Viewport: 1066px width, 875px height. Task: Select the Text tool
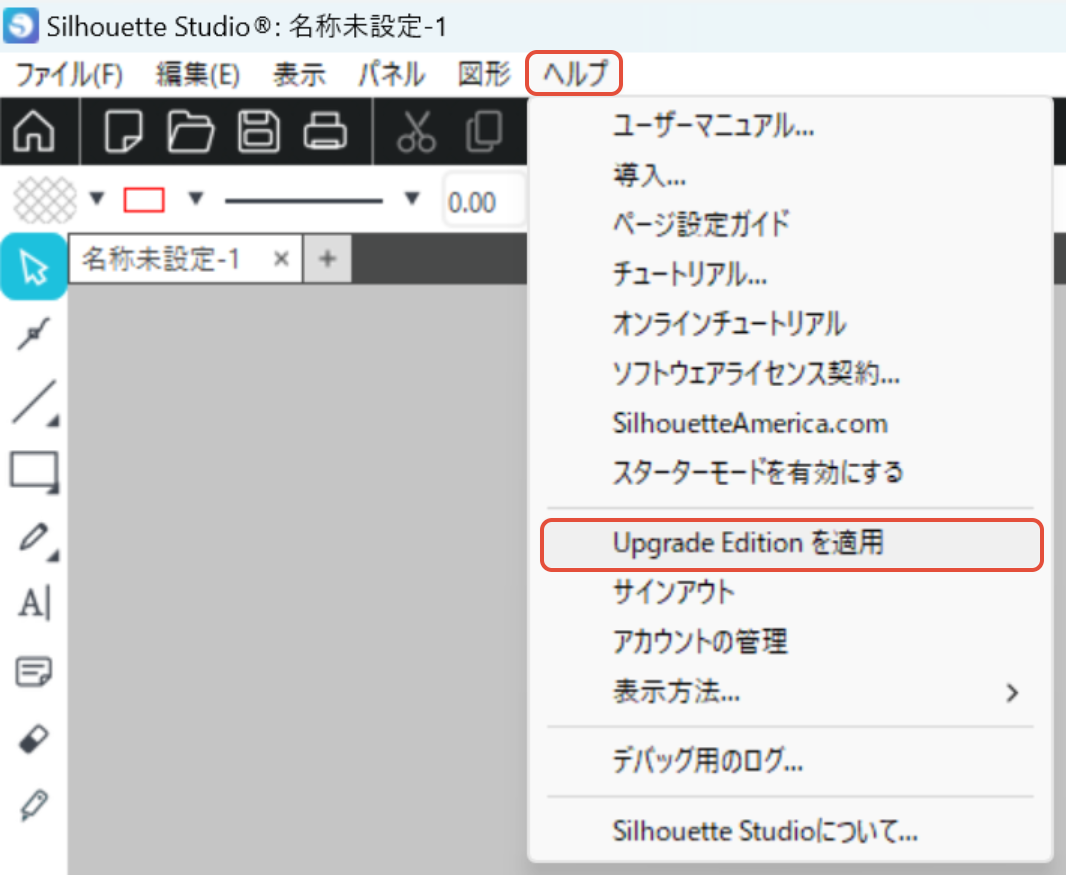pos(35,603)
